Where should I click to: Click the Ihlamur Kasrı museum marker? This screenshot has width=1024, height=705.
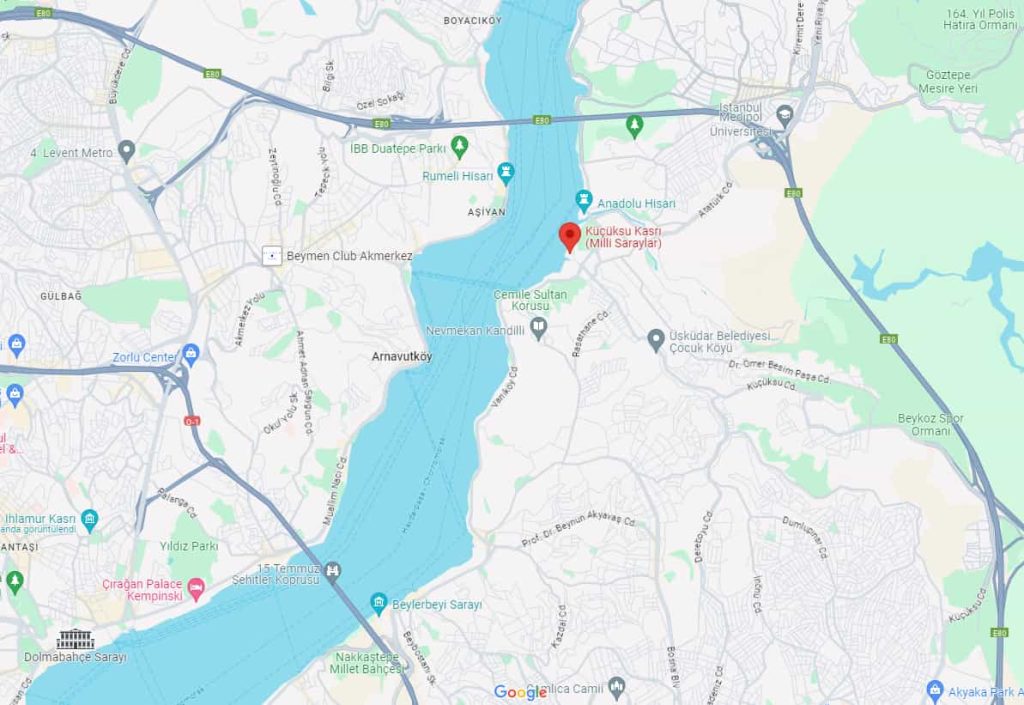[90, 520]
